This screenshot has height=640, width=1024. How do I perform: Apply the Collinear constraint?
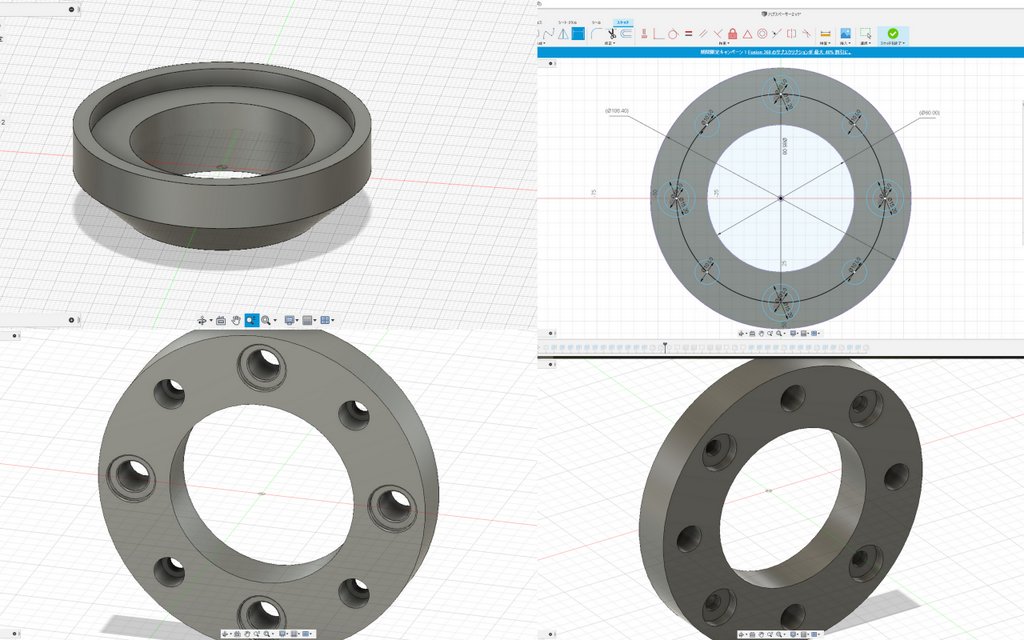tap(776, 34)
